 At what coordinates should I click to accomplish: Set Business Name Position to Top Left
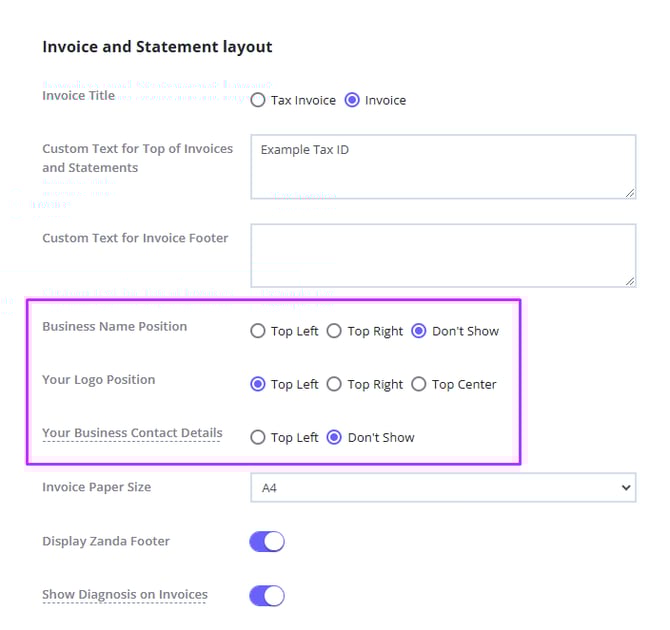(x=258, y=331)
